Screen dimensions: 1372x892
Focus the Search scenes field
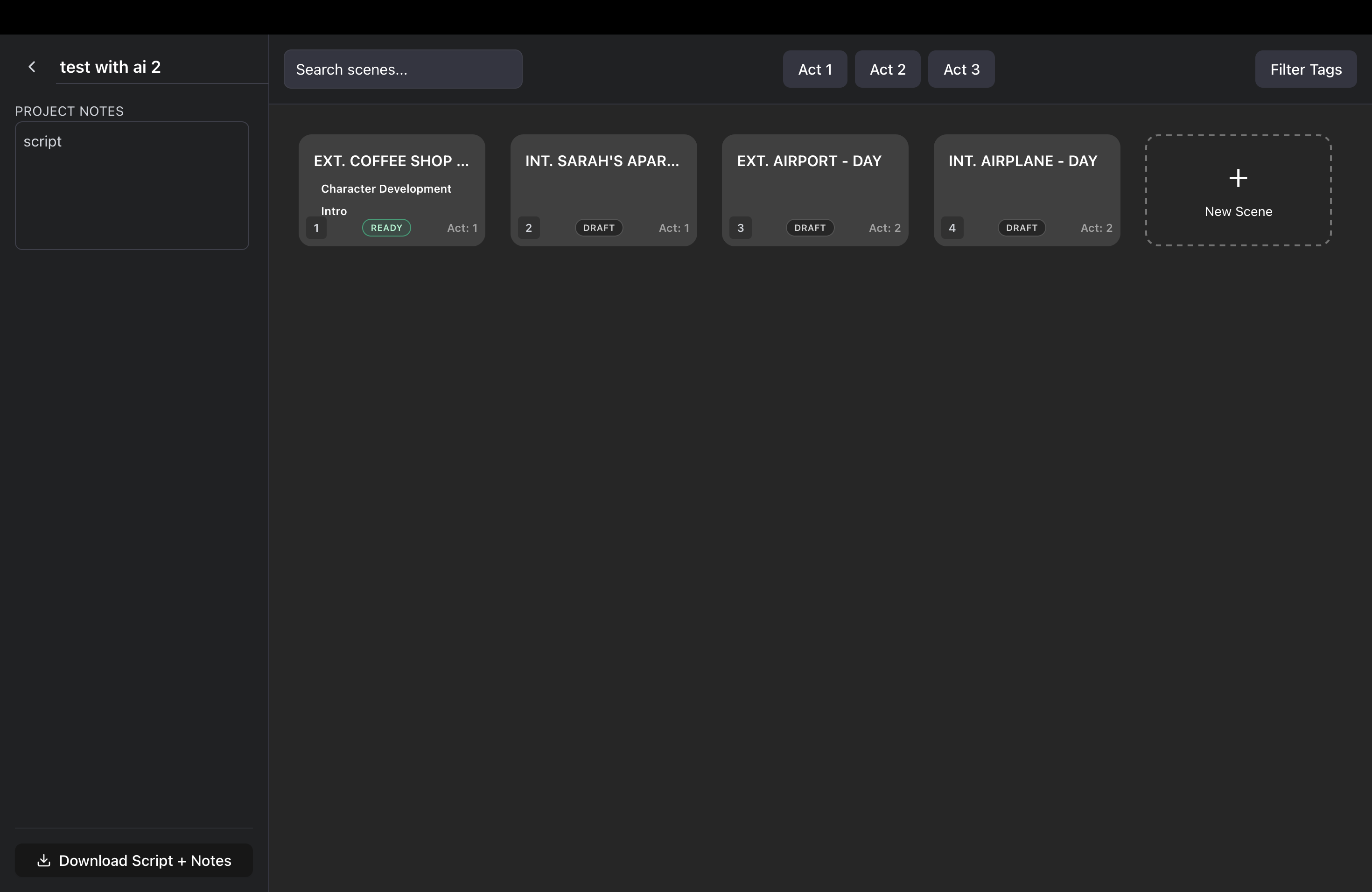point(403,69)
